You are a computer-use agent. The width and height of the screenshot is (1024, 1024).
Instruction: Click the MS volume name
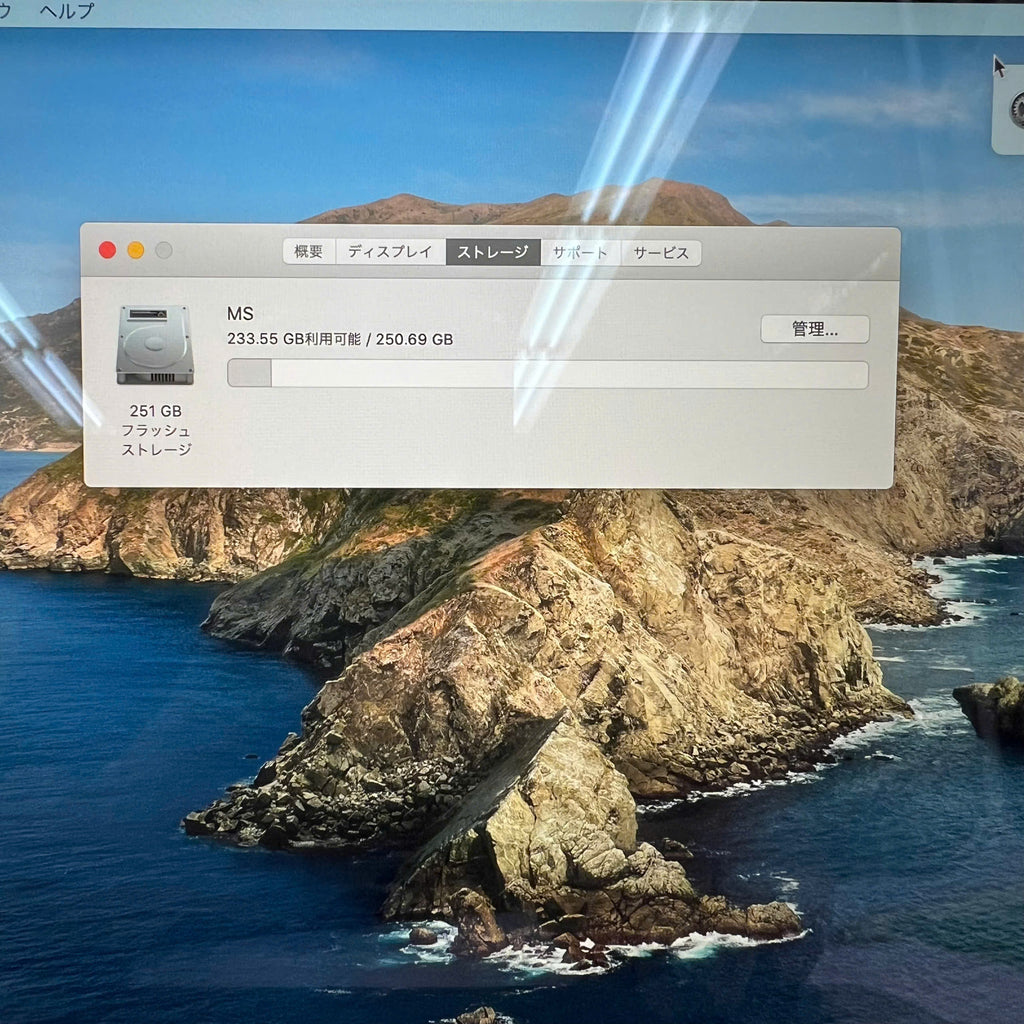tap(240, 314)
